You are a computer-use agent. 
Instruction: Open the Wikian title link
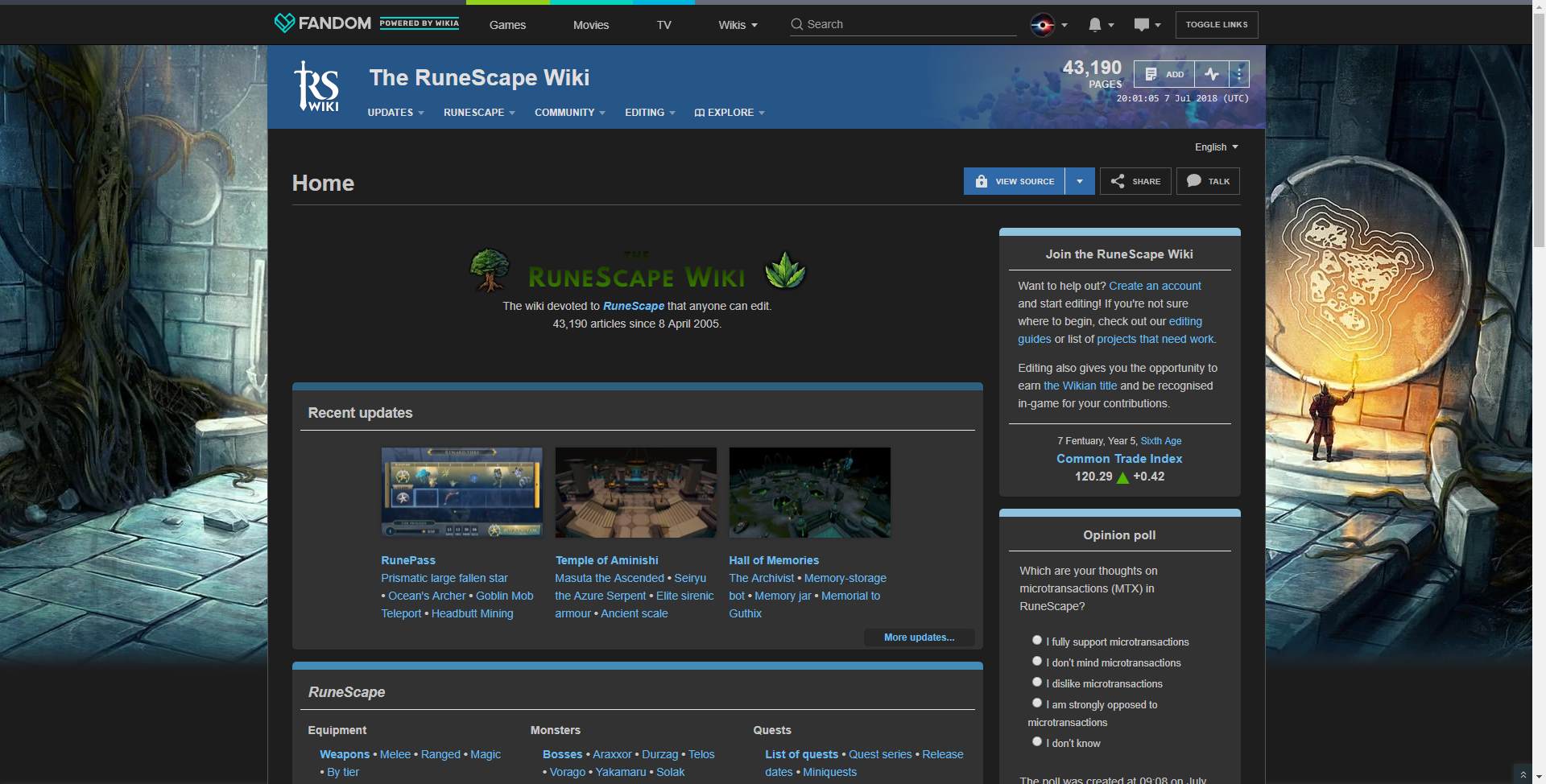tap(1080, 386)
